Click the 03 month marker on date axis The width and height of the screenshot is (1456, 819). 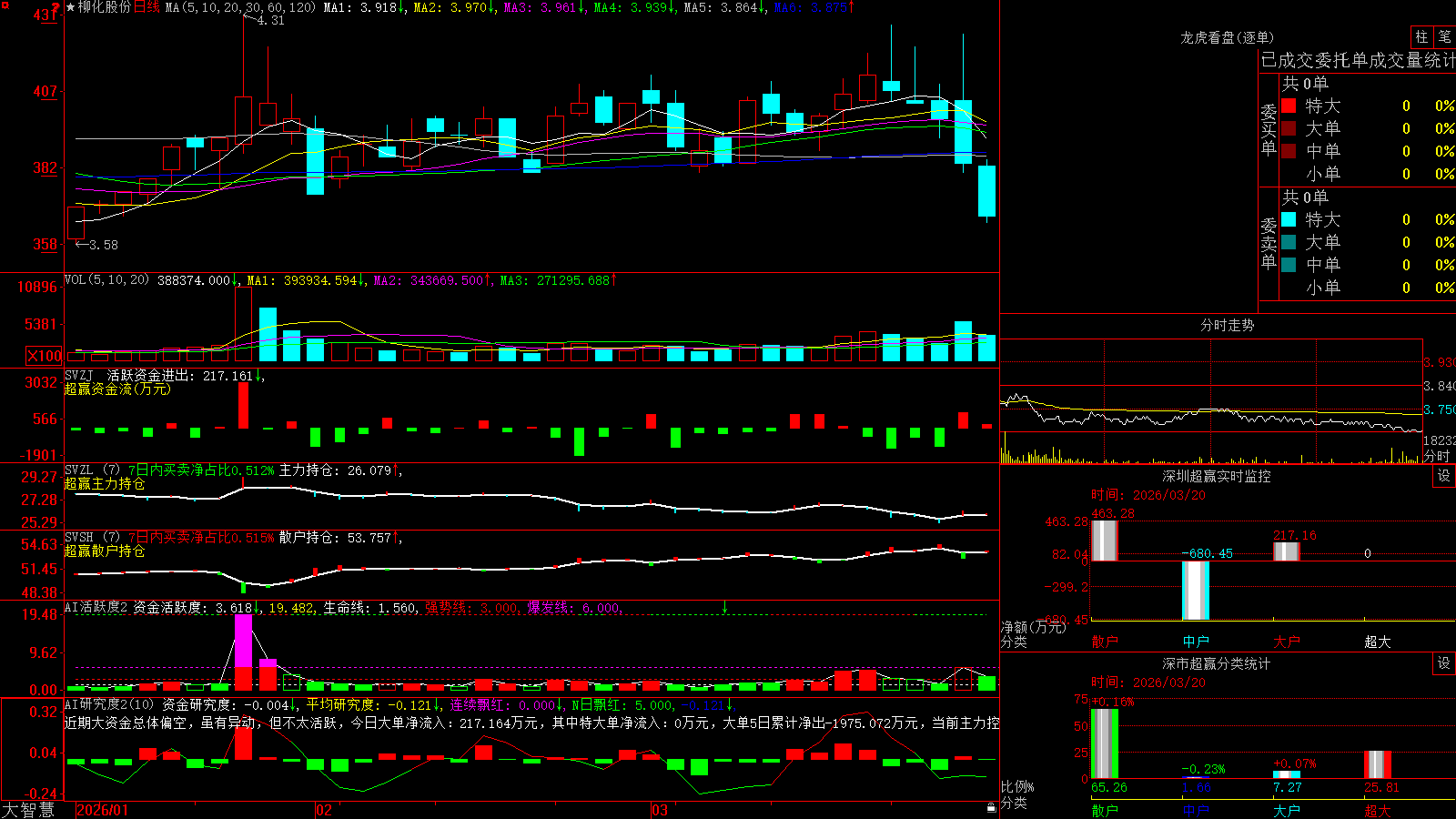pos(660,810)
